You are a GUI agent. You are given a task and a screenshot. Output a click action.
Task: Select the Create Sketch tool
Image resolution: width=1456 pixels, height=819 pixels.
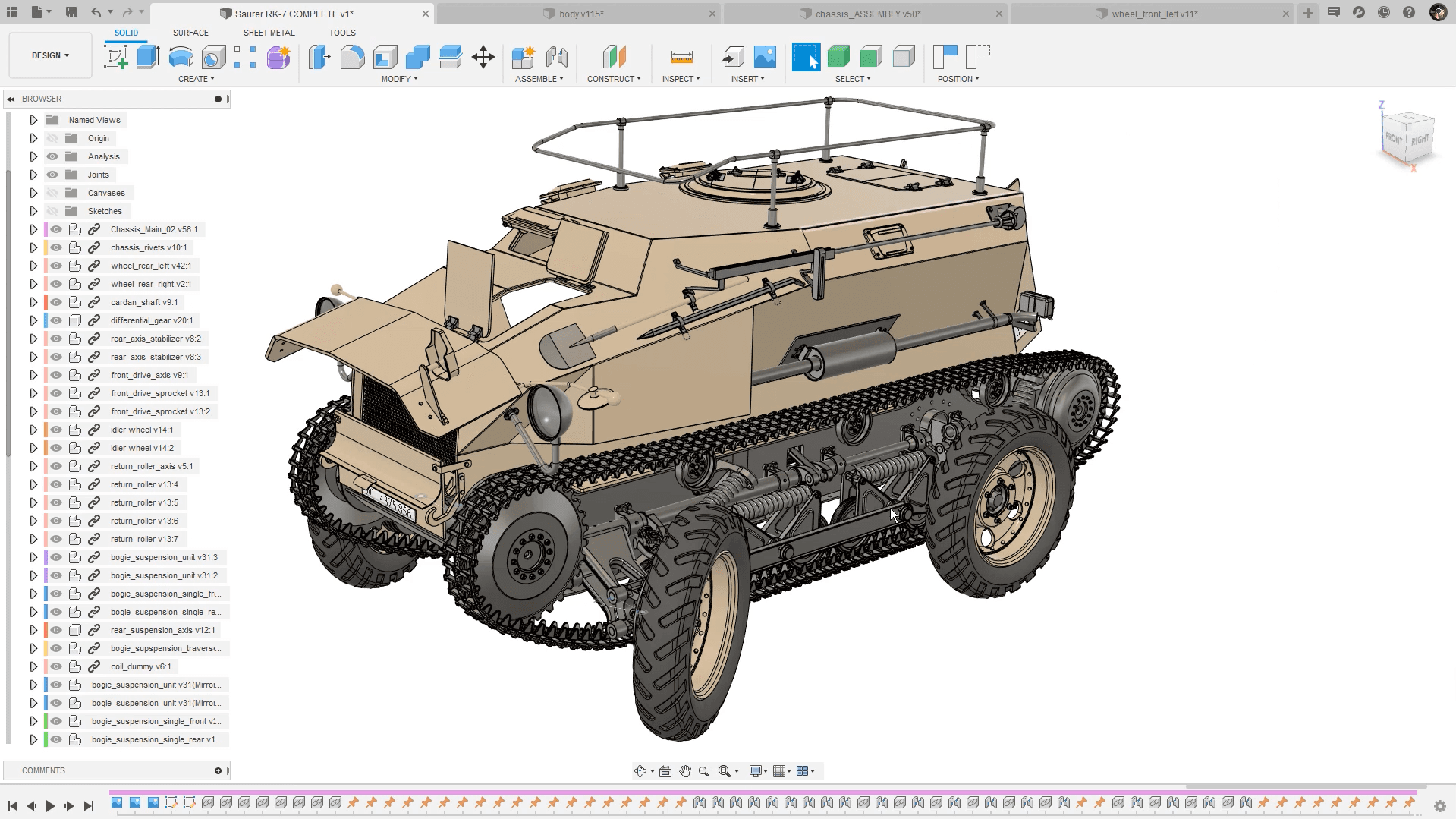coord(116,57)
